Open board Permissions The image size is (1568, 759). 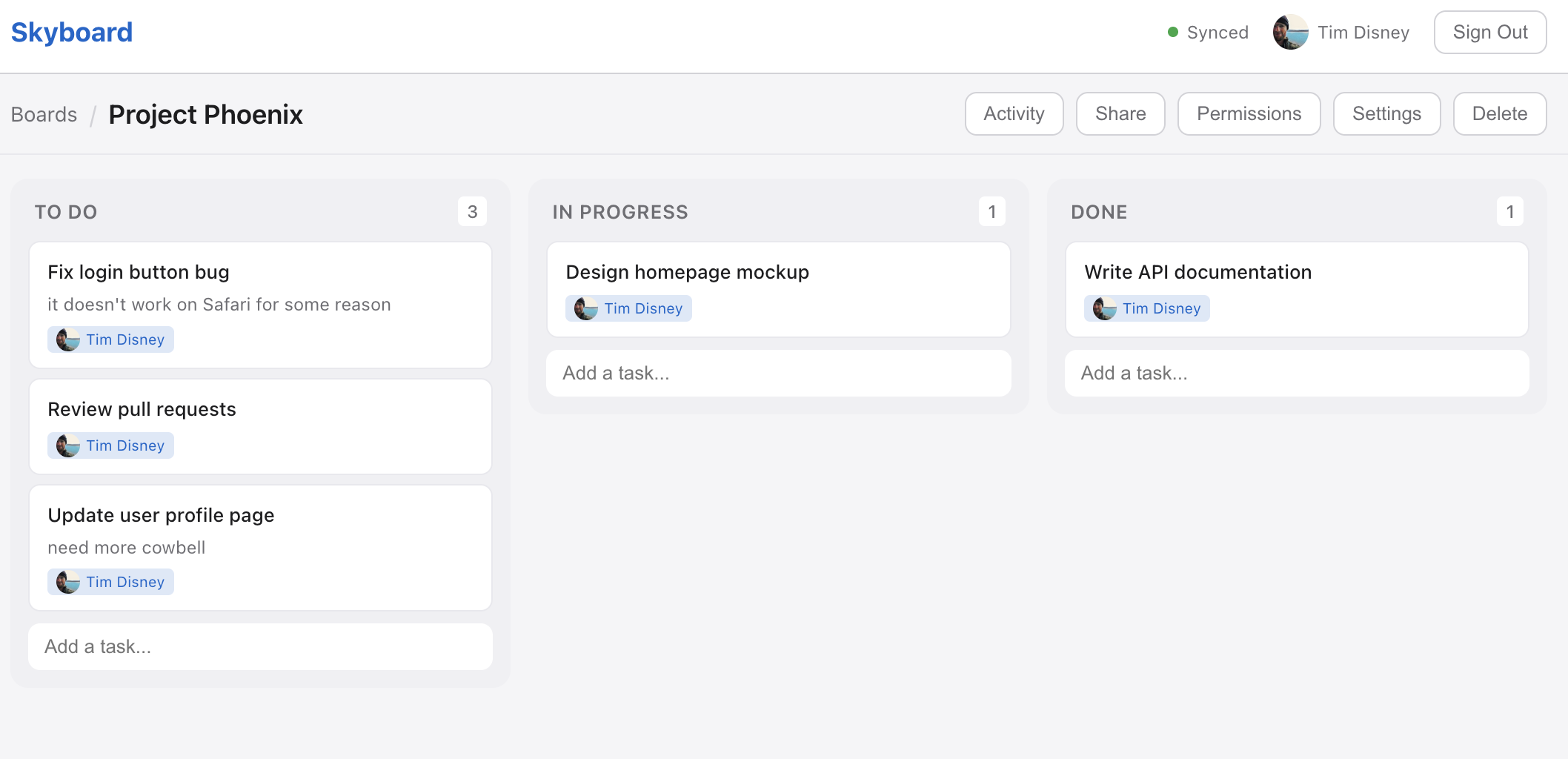(1249, 114)
